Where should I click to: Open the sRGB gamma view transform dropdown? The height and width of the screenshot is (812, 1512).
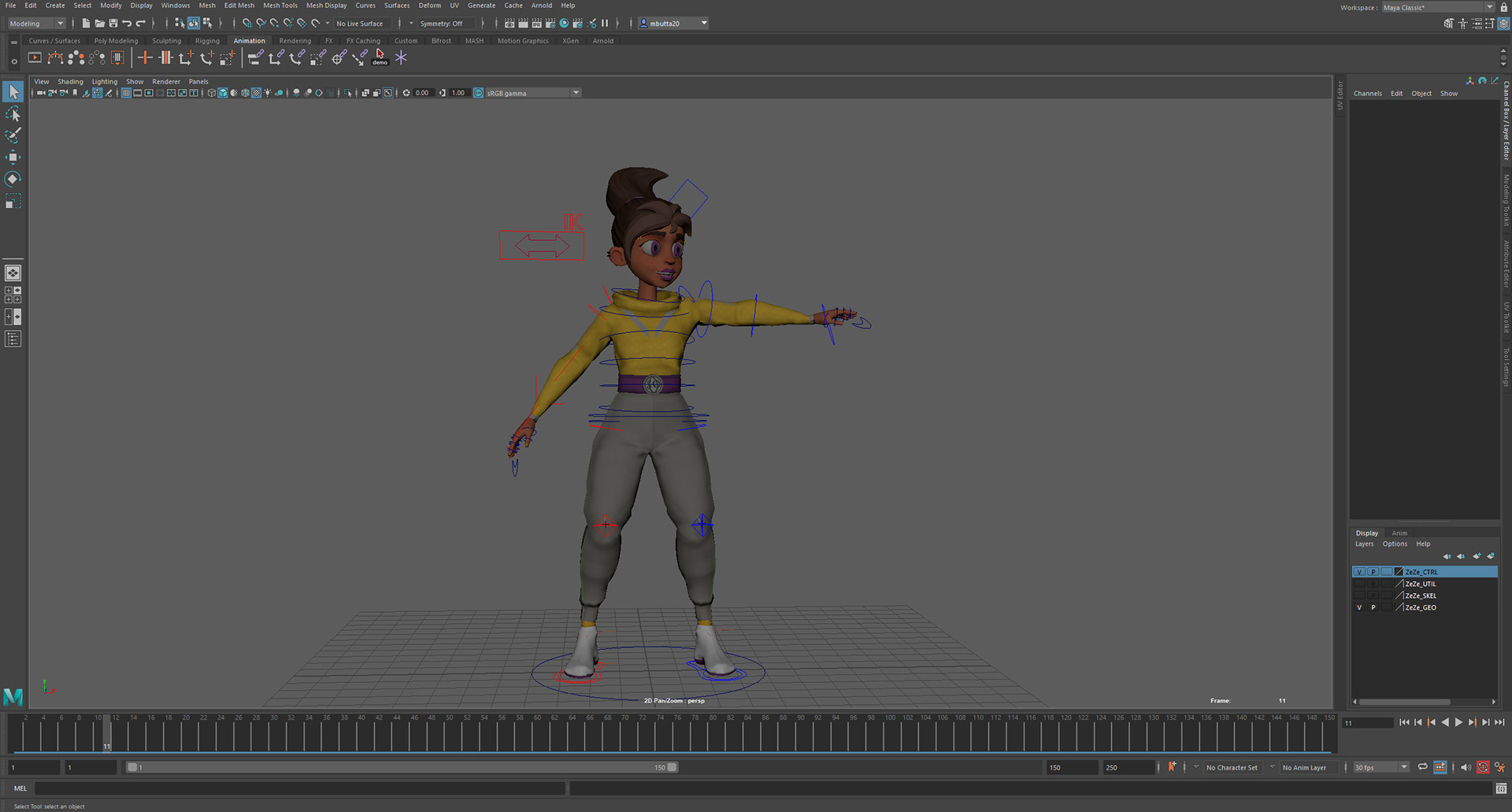coord(576,93)
